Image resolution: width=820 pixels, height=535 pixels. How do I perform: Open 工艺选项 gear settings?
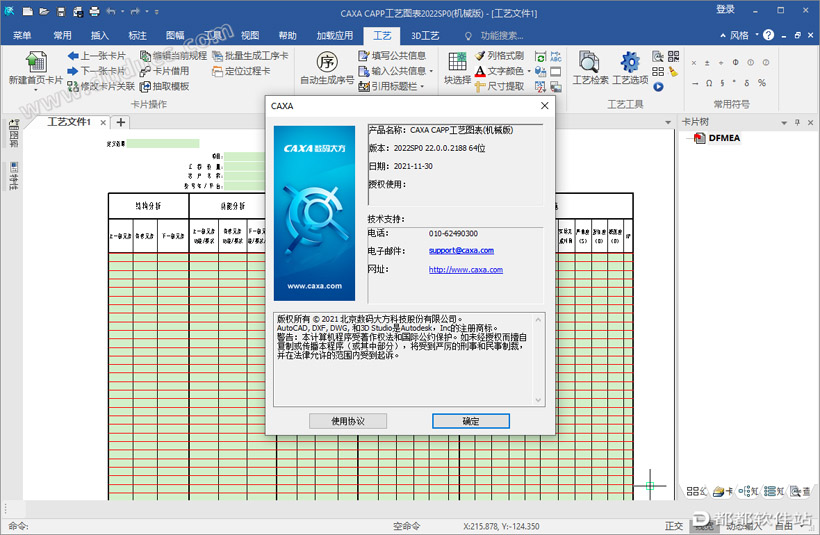pos(630,67)
